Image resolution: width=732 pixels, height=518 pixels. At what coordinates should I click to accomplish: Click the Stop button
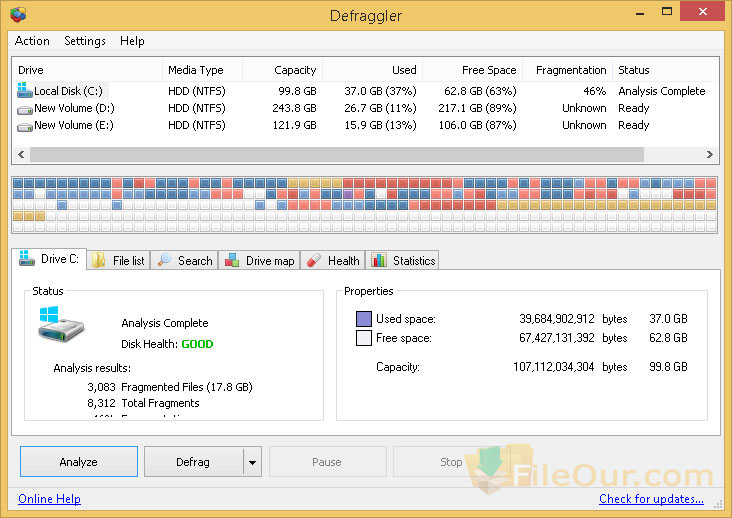[x=451, y=462]
